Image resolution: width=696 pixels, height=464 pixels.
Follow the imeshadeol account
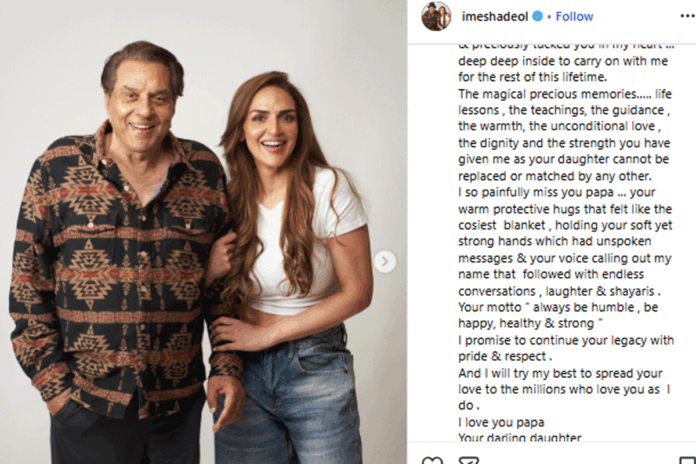[x=574, y=17]
